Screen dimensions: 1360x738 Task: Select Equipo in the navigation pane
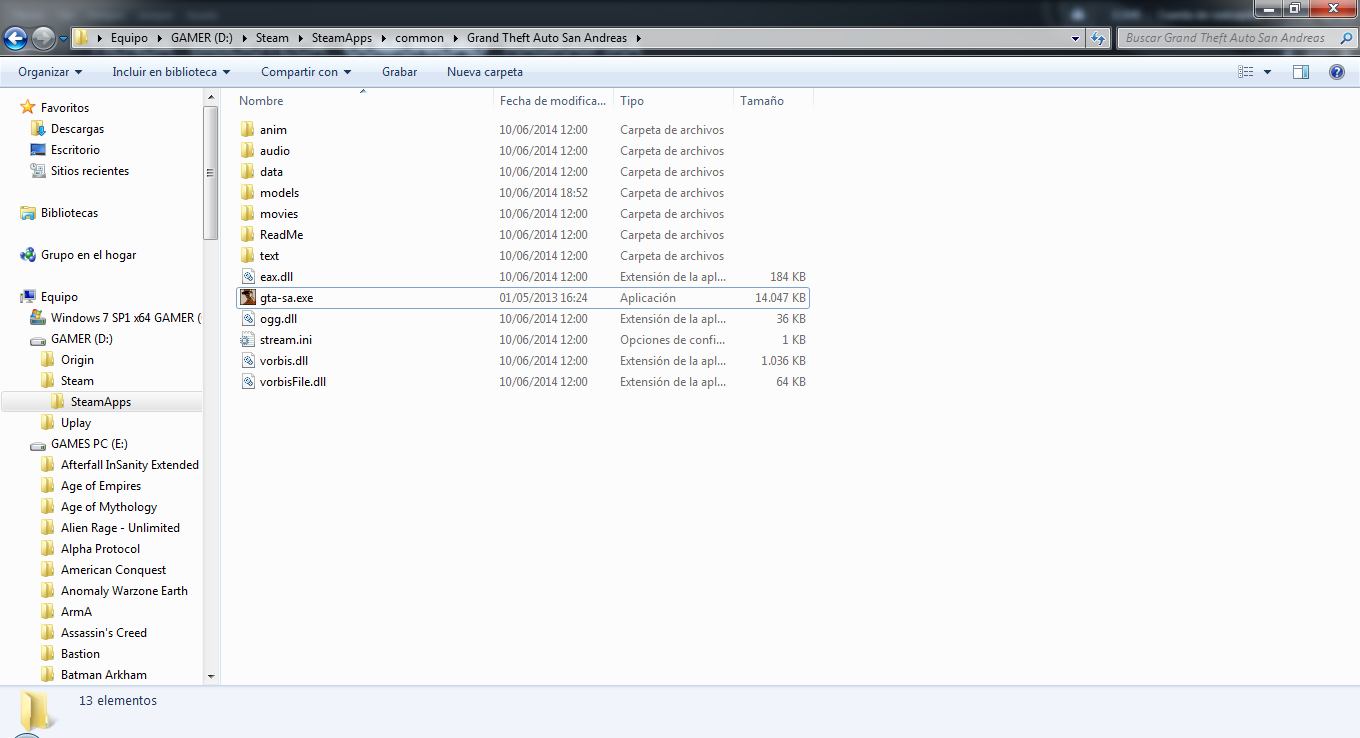[x=59, y=297]
